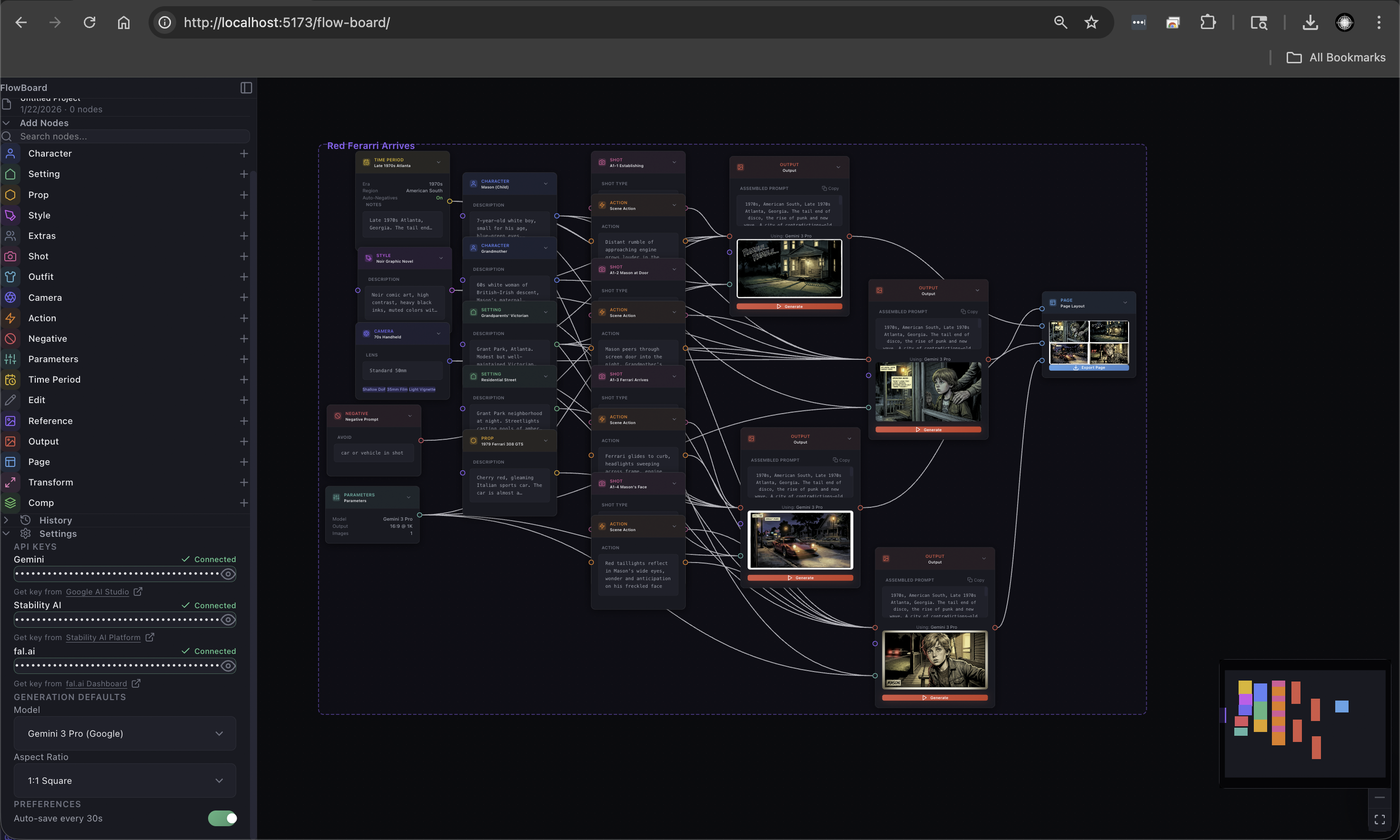Viewport: 1400px width, 840px height.
Task: Click the Search nodes field
Action: coord(125,137)
